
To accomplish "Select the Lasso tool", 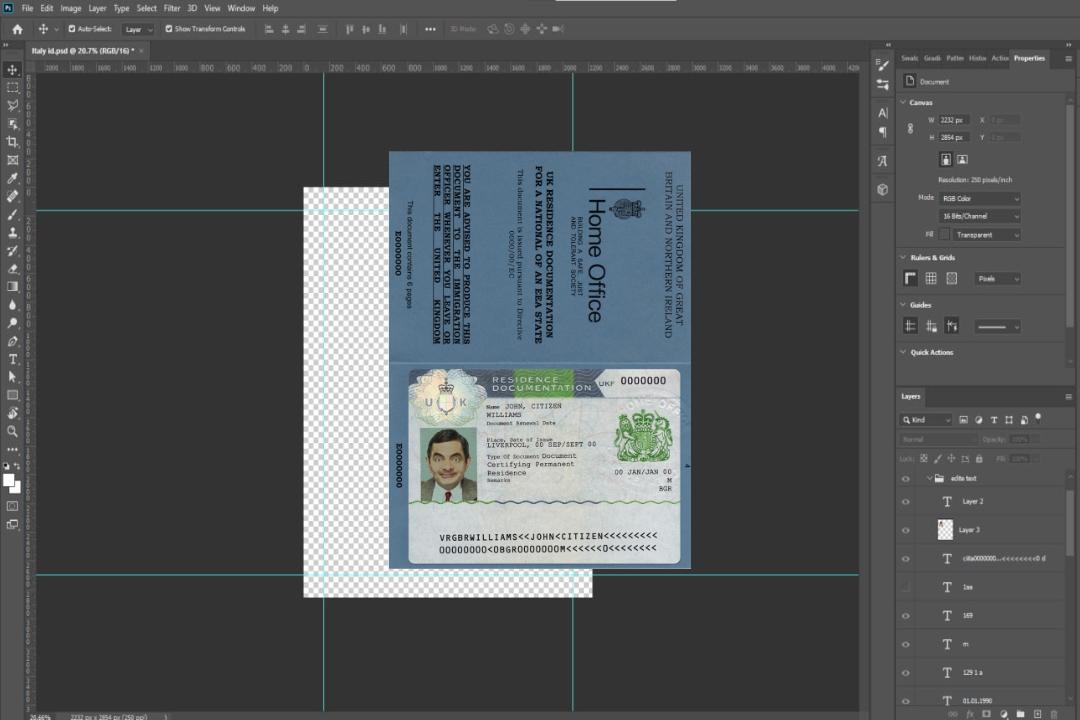I will point(12,105).
